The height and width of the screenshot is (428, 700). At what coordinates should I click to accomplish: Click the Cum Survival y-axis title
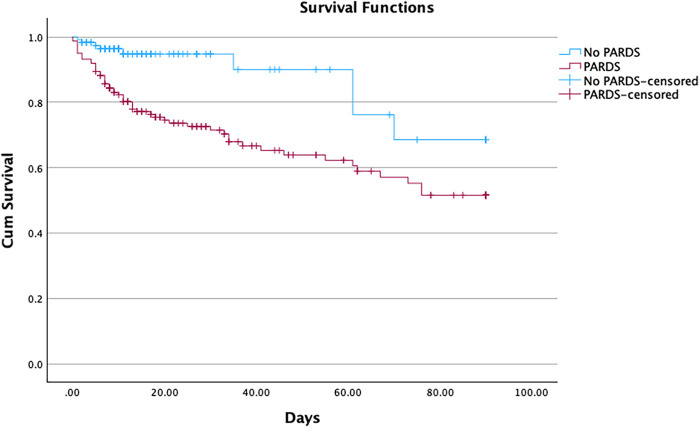pos(8,200)
